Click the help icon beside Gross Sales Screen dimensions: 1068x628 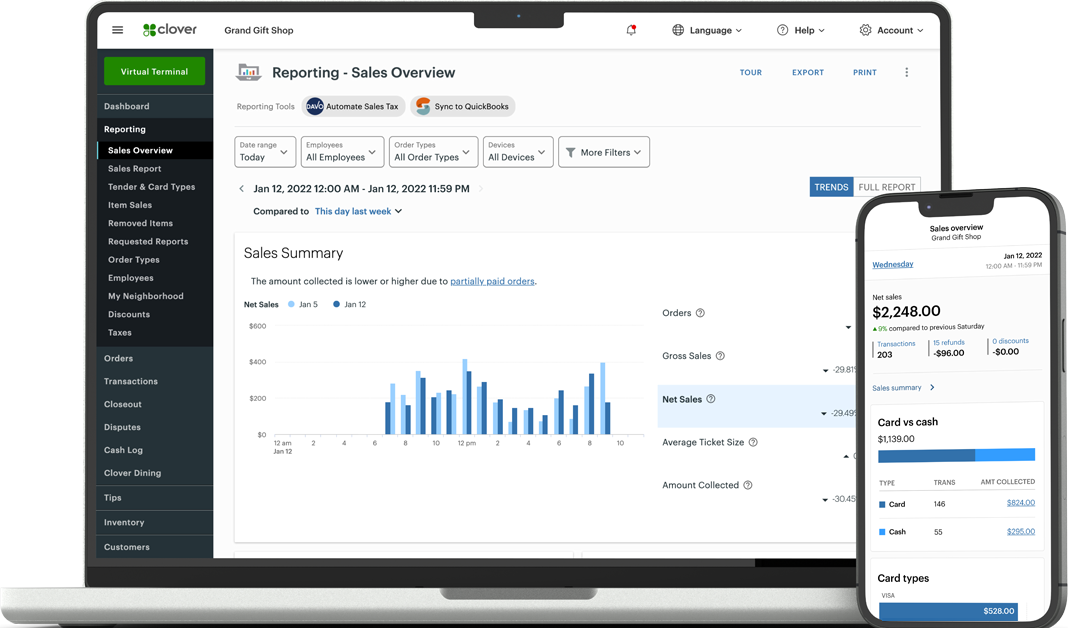pyautogui.click(x=720, y=356)
